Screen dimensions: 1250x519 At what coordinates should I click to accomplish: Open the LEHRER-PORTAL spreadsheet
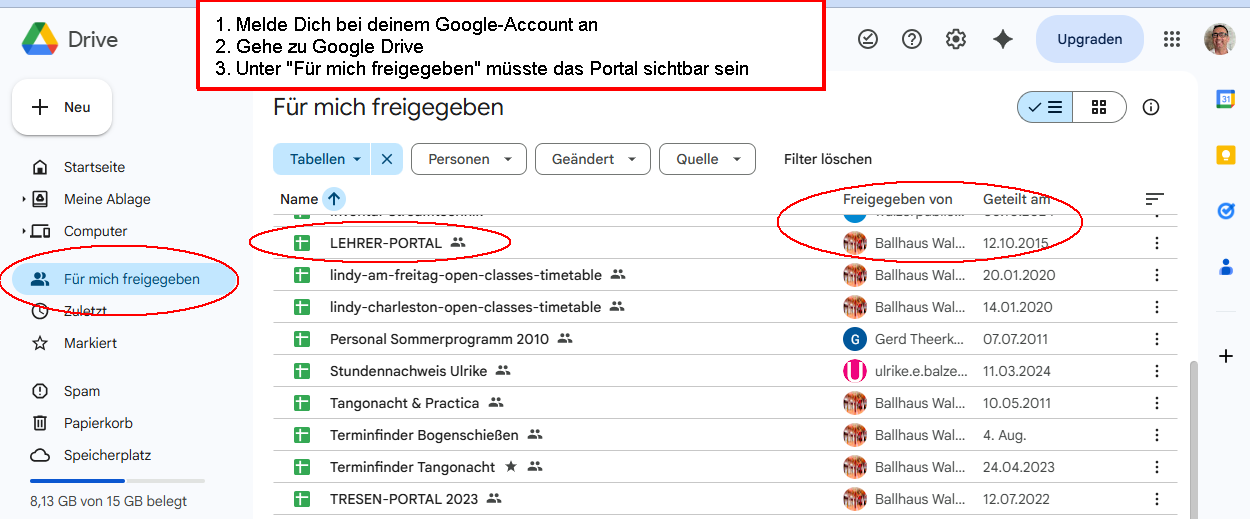click(x=385, y=243)
